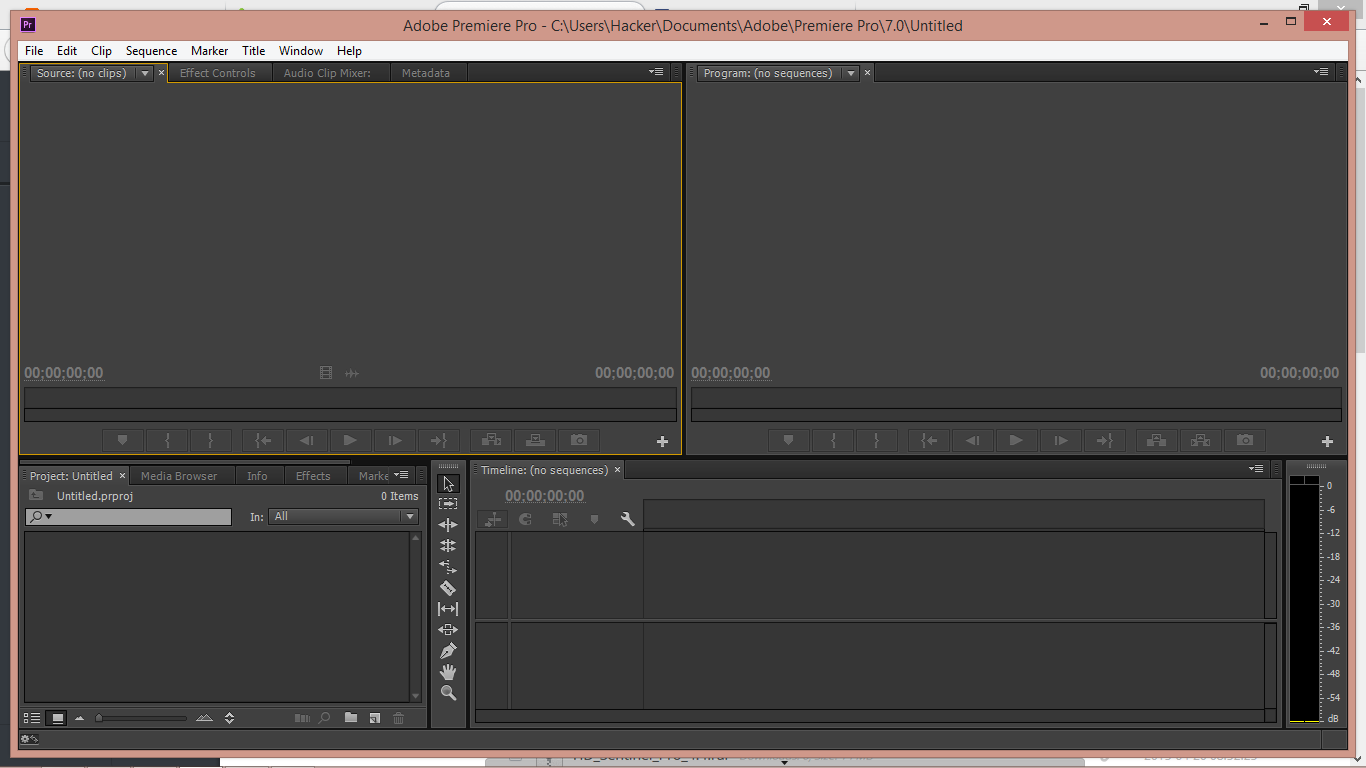Select the Zoom magnifier tool
Image resolution: width=1366 pixels, height=768 pixels.
[448, 693]
